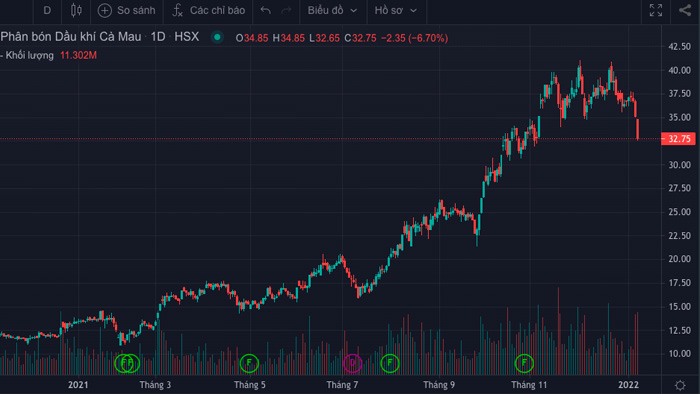Redo the last chart action
The height and width of the screenshot is (394, 700).
coord(286,10)
